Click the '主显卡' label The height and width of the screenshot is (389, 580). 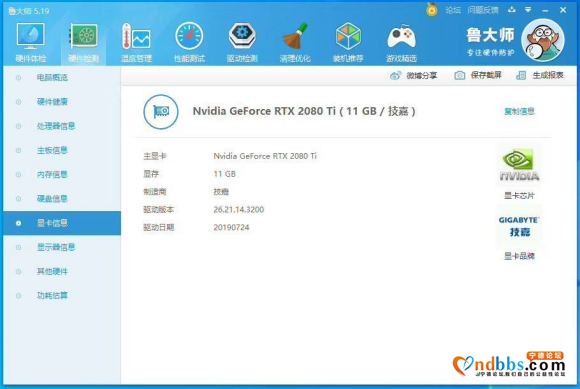tap(155, 156)
